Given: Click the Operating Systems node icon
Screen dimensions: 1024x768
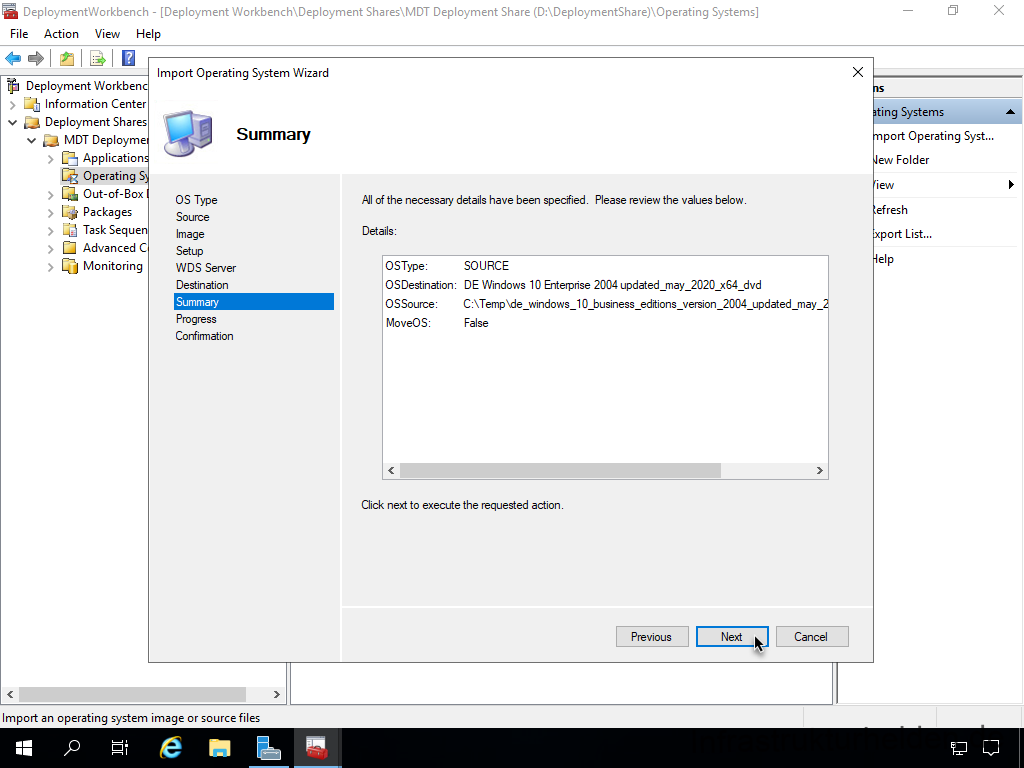Looking at the screenshot, I should [69, 176].
